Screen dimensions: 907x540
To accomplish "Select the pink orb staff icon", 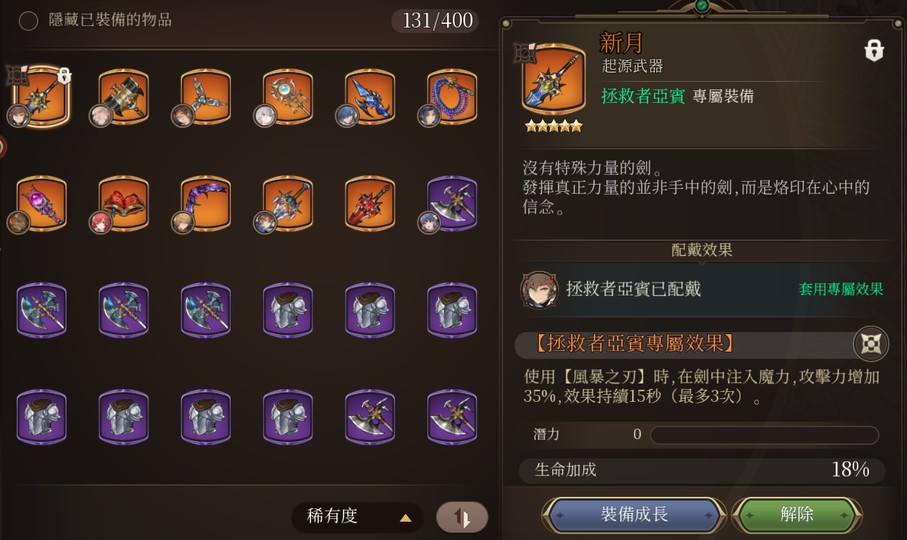I will click(42, 204).
